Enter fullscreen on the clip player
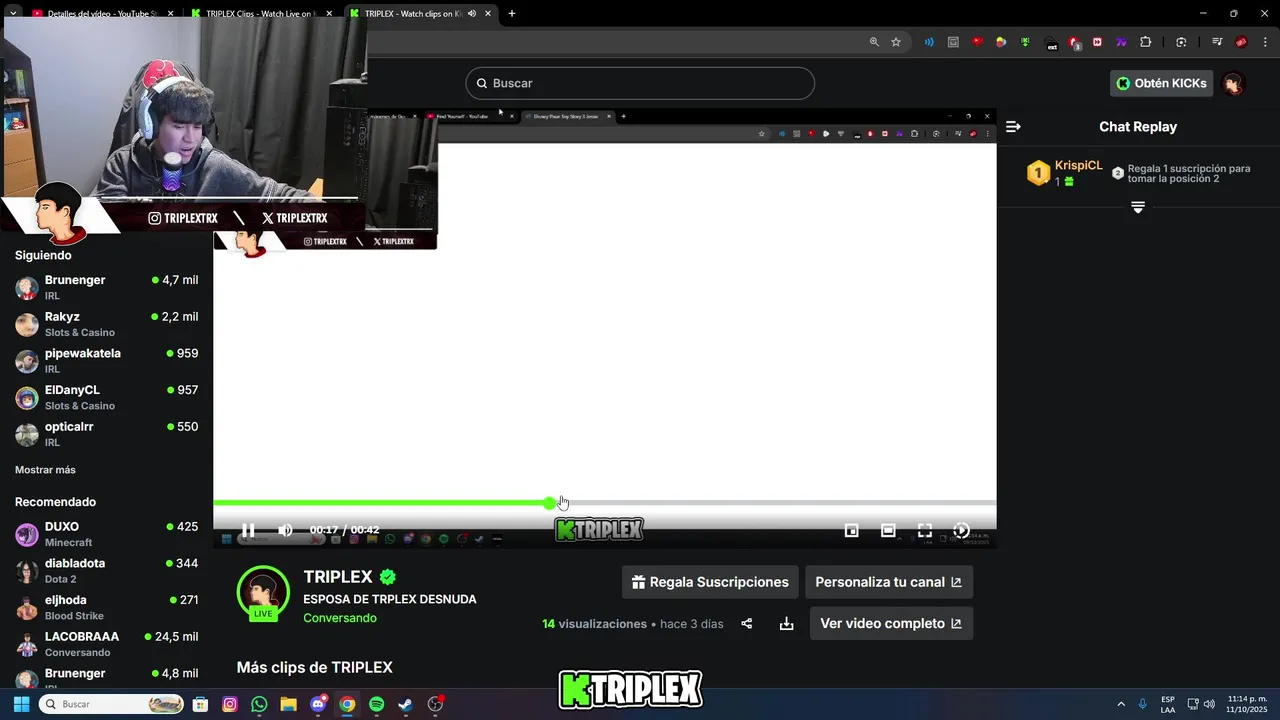This screenshot has width=1280, height=720. [925, 531]
